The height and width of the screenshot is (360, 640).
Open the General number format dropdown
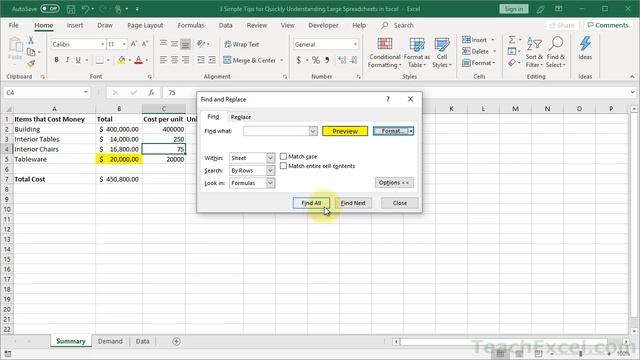355,44
